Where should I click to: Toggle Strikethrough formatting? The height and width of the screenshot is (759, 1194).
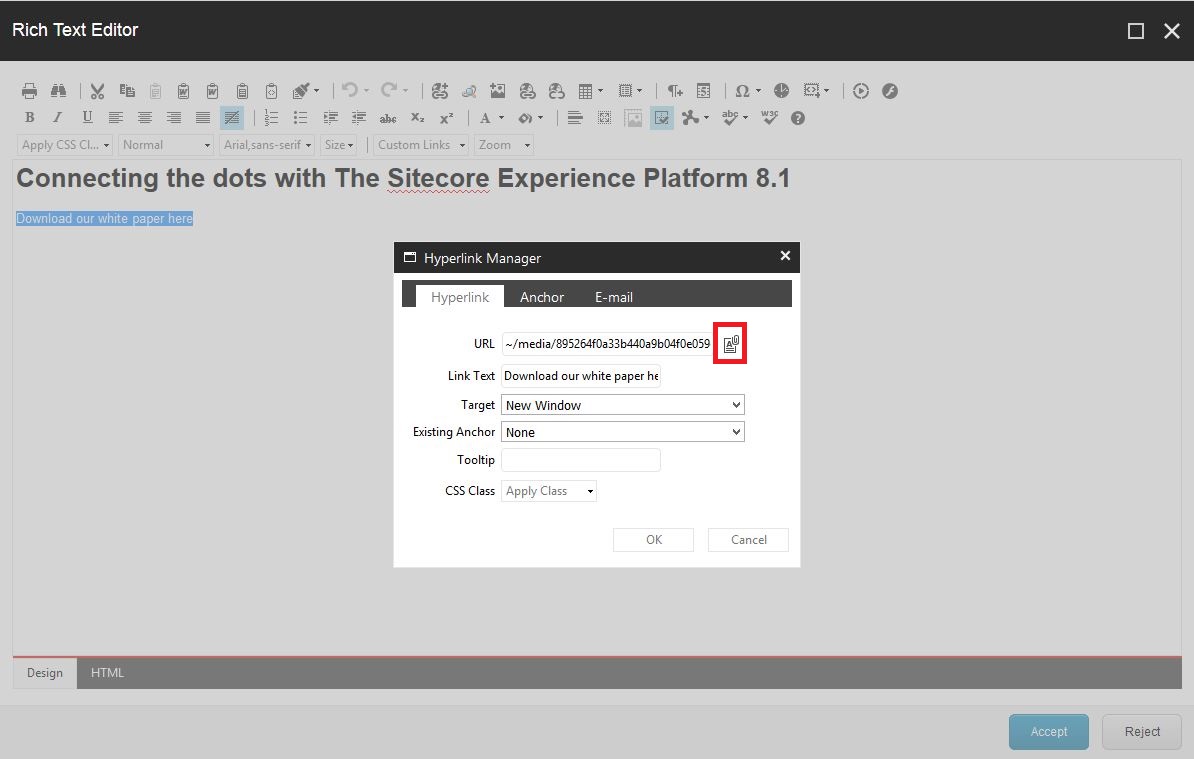[388, 118]
